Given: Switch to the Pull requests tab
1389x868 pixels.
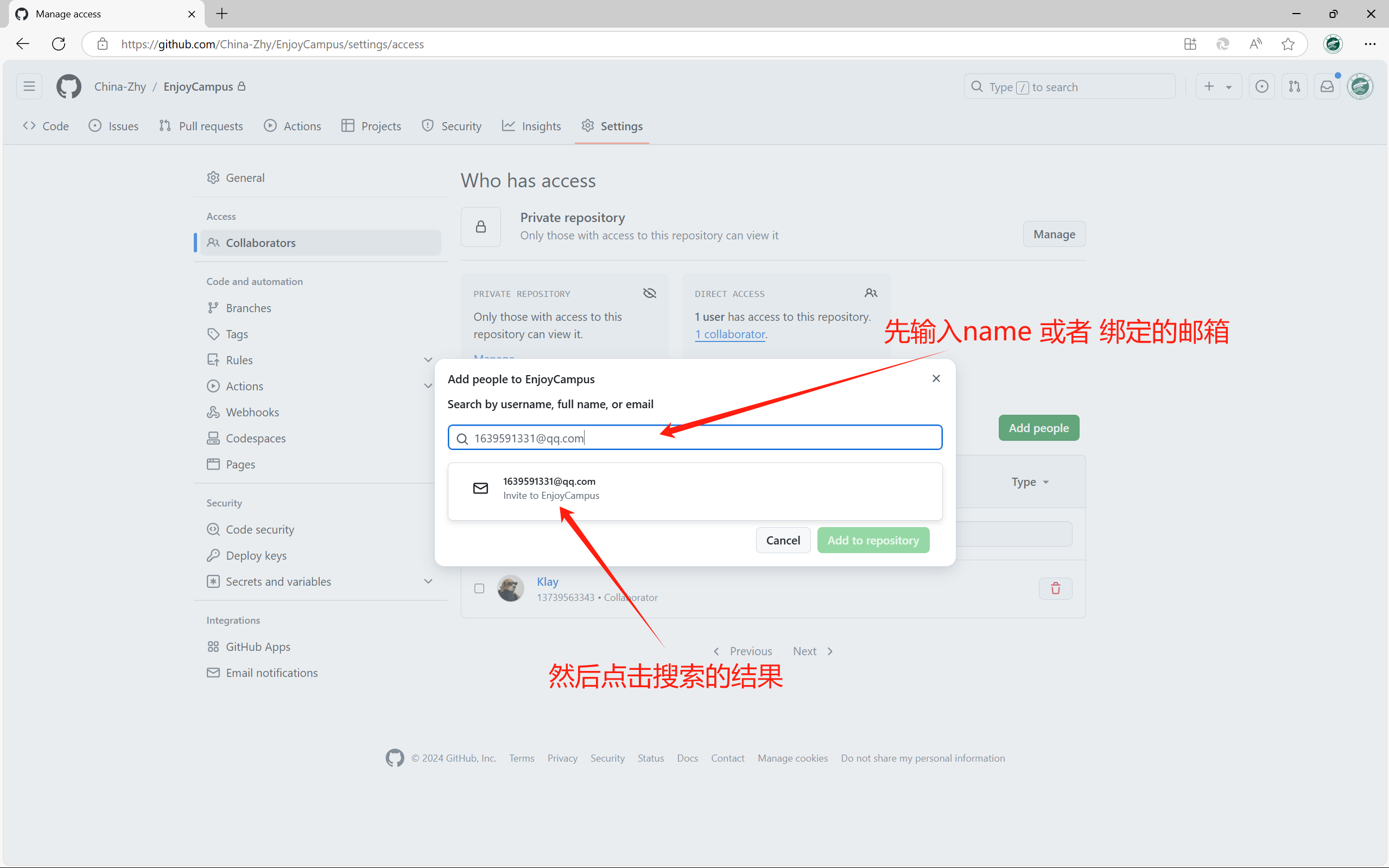Looking at the screenshot, I should click(x=201, y=126).
